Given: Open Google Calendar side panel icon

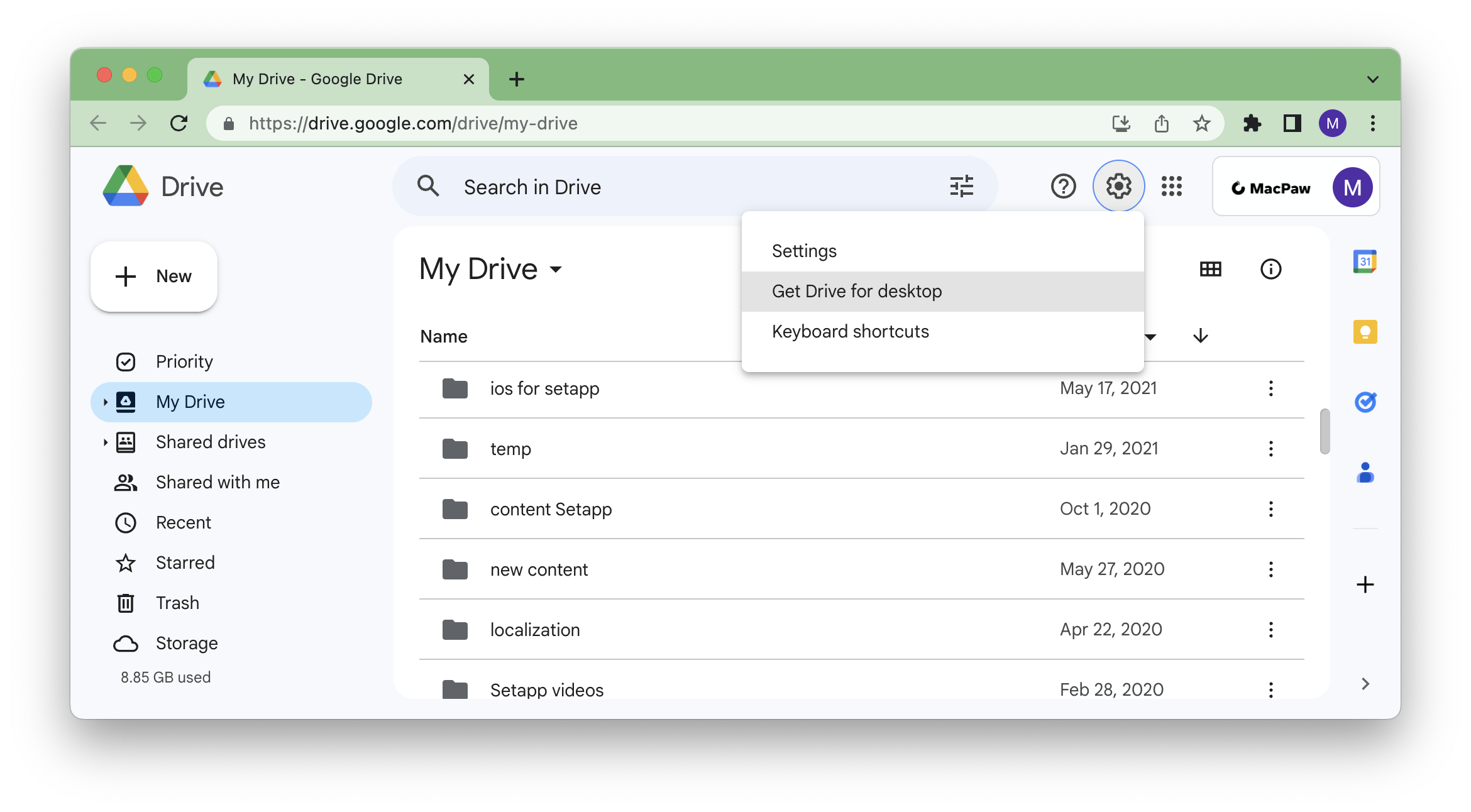Looking at the screenshot, I should click(x=1365, y=261).
